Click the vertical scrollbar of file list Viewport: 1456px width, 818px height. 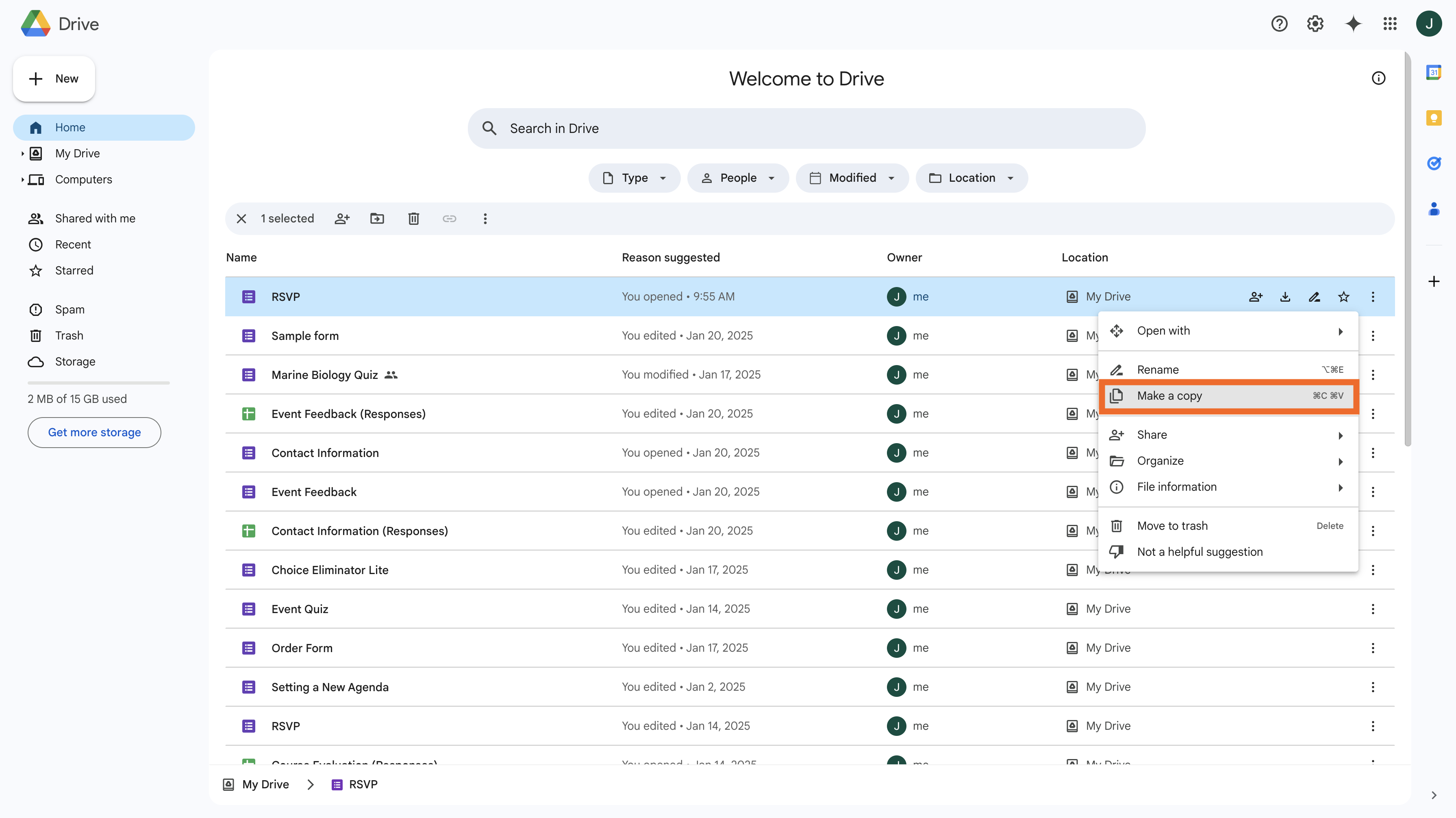coord(1407,249)
